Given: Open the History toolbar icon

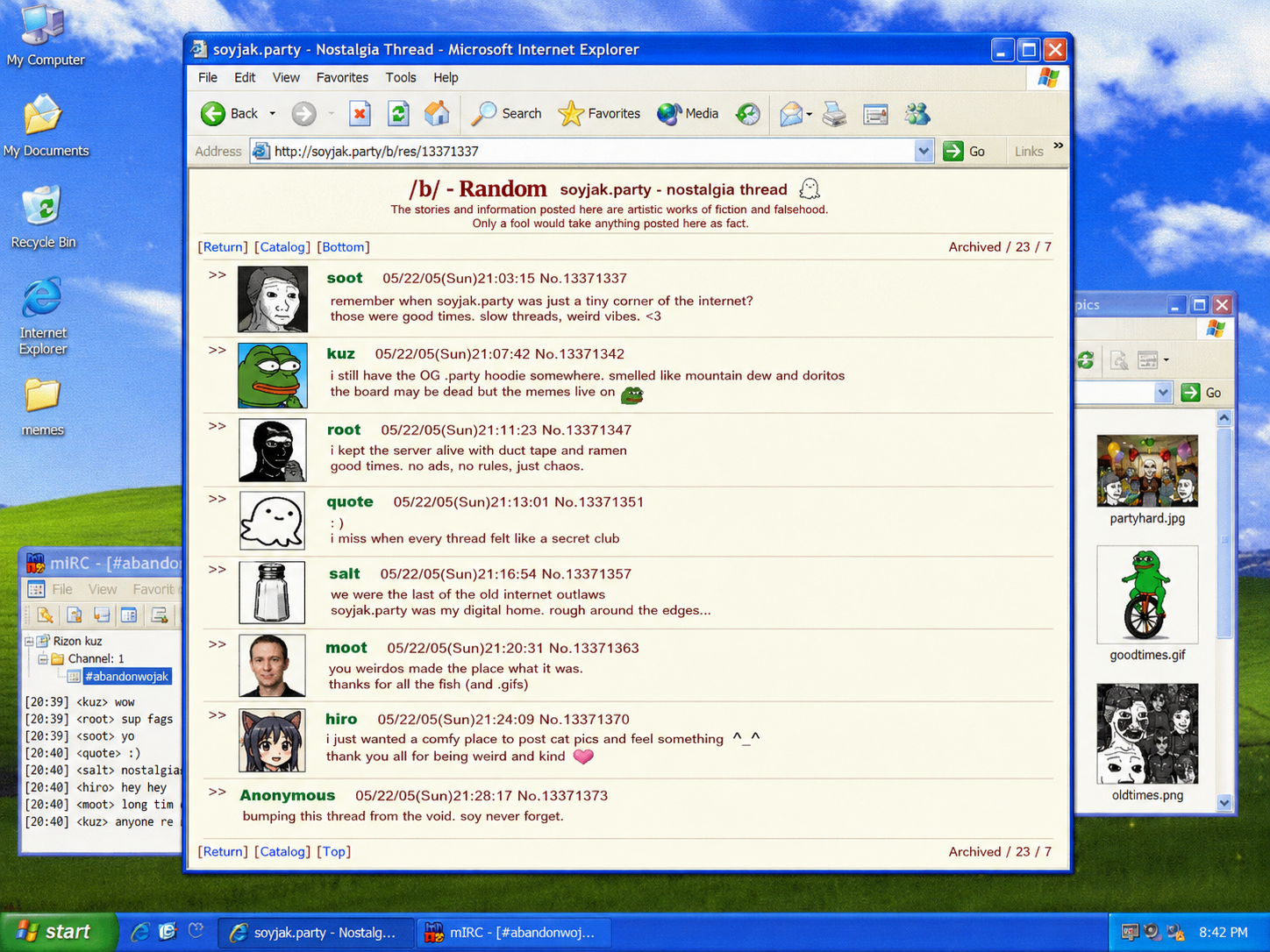Looking at the screenshot, I should (748, 114).
